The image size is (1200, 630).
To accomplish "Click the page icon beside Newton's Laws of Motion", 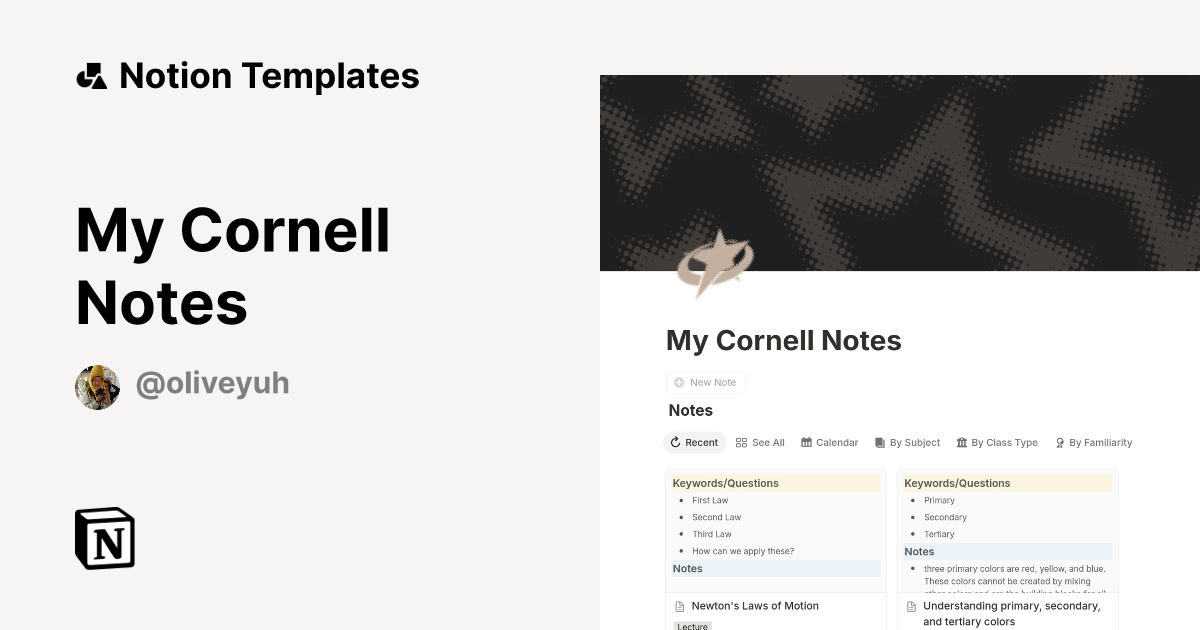I will pos(678,605).
